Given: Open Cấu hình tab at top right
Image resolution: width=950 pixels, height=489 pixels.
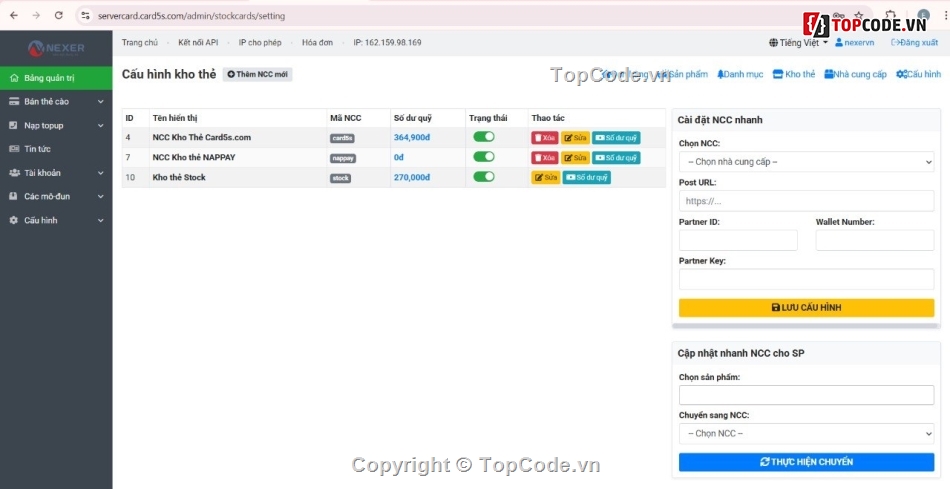Looking at the screenshot, I should [918, 74].
